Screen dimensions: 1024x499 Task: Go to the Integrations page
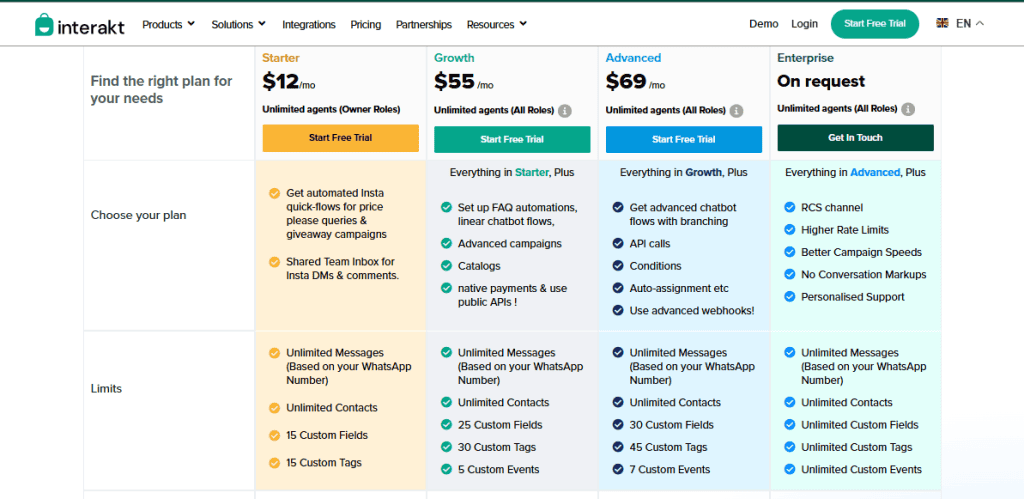tap(309, 24)
